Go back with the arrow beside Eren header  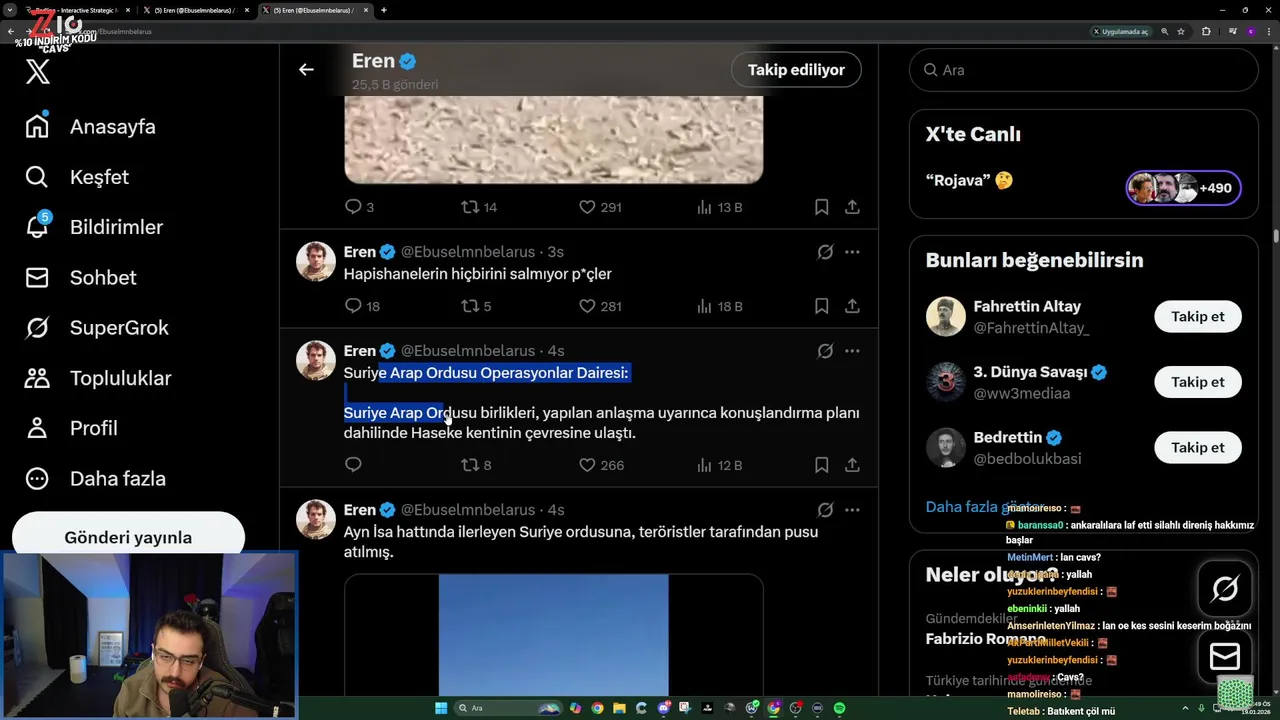pyautogui.click(x=306, y=69)
